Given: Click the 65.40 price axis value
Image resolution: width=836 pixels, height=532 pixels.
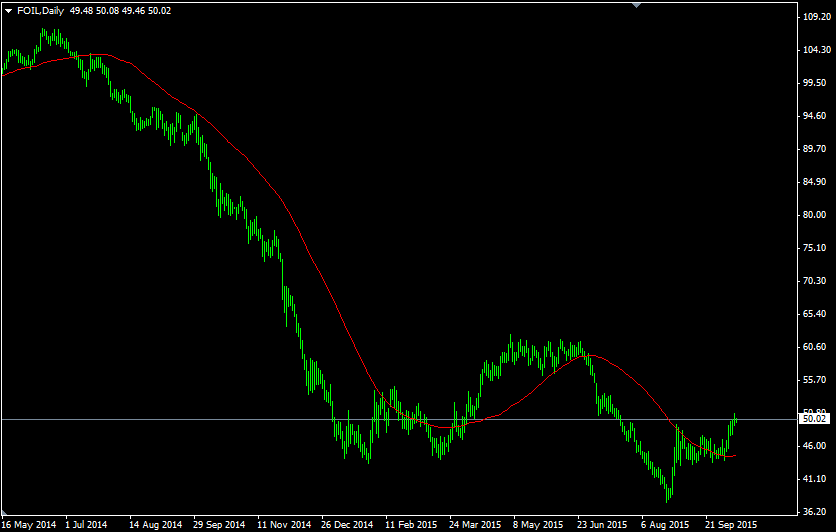Looking at the screenshot, I should (816, 314).
